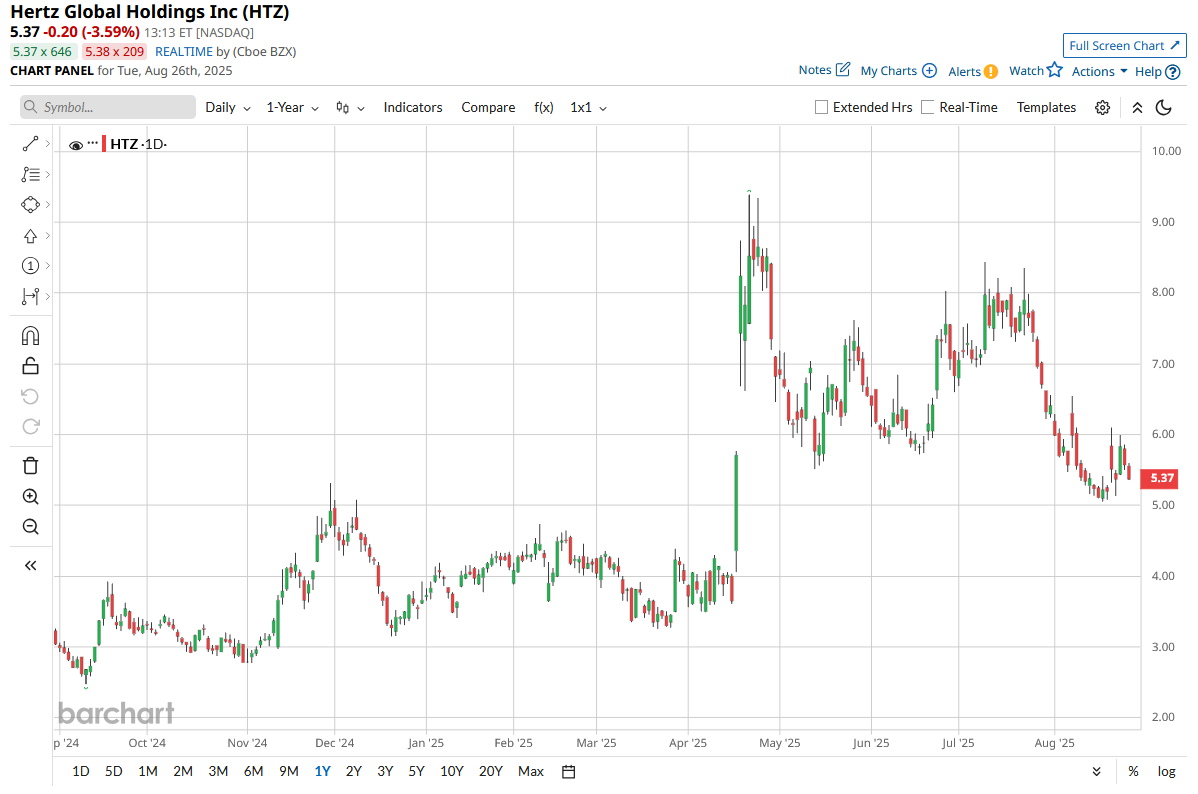Click the Full Screen Chart button

(1125, 46)
